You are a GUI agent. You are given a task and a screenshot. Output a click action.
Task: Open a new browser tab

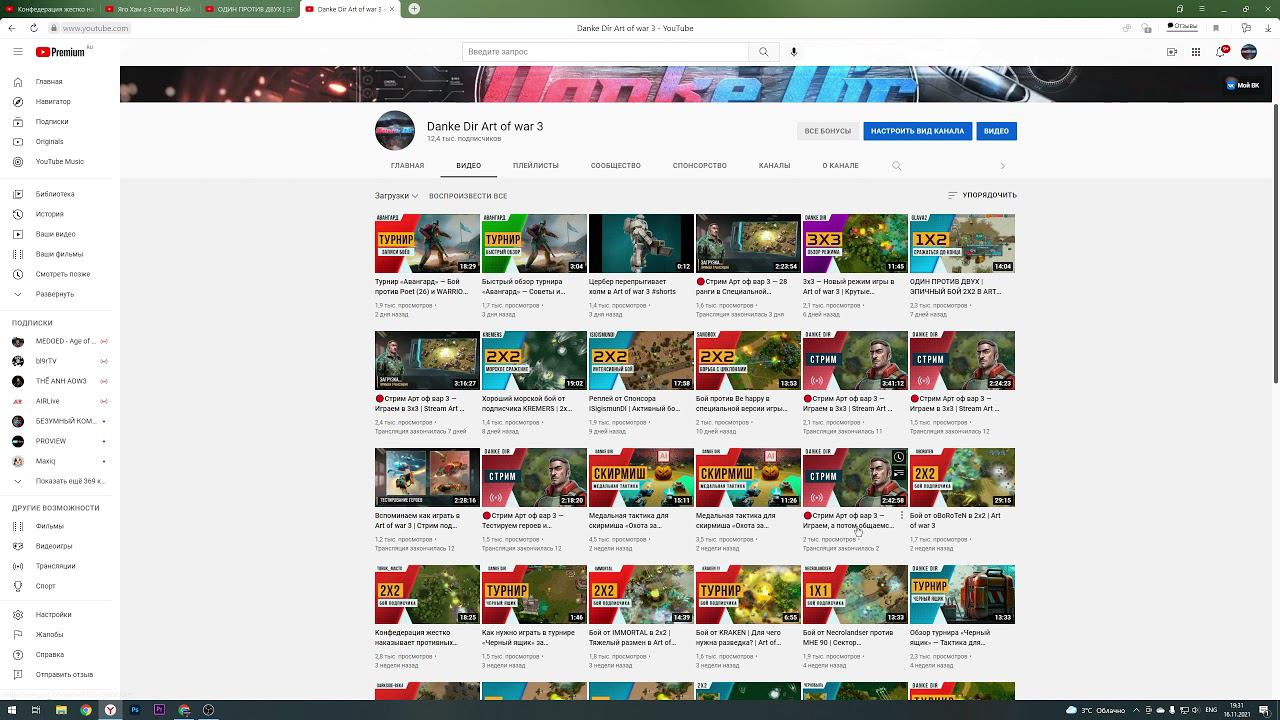click(x=414, y=9)
